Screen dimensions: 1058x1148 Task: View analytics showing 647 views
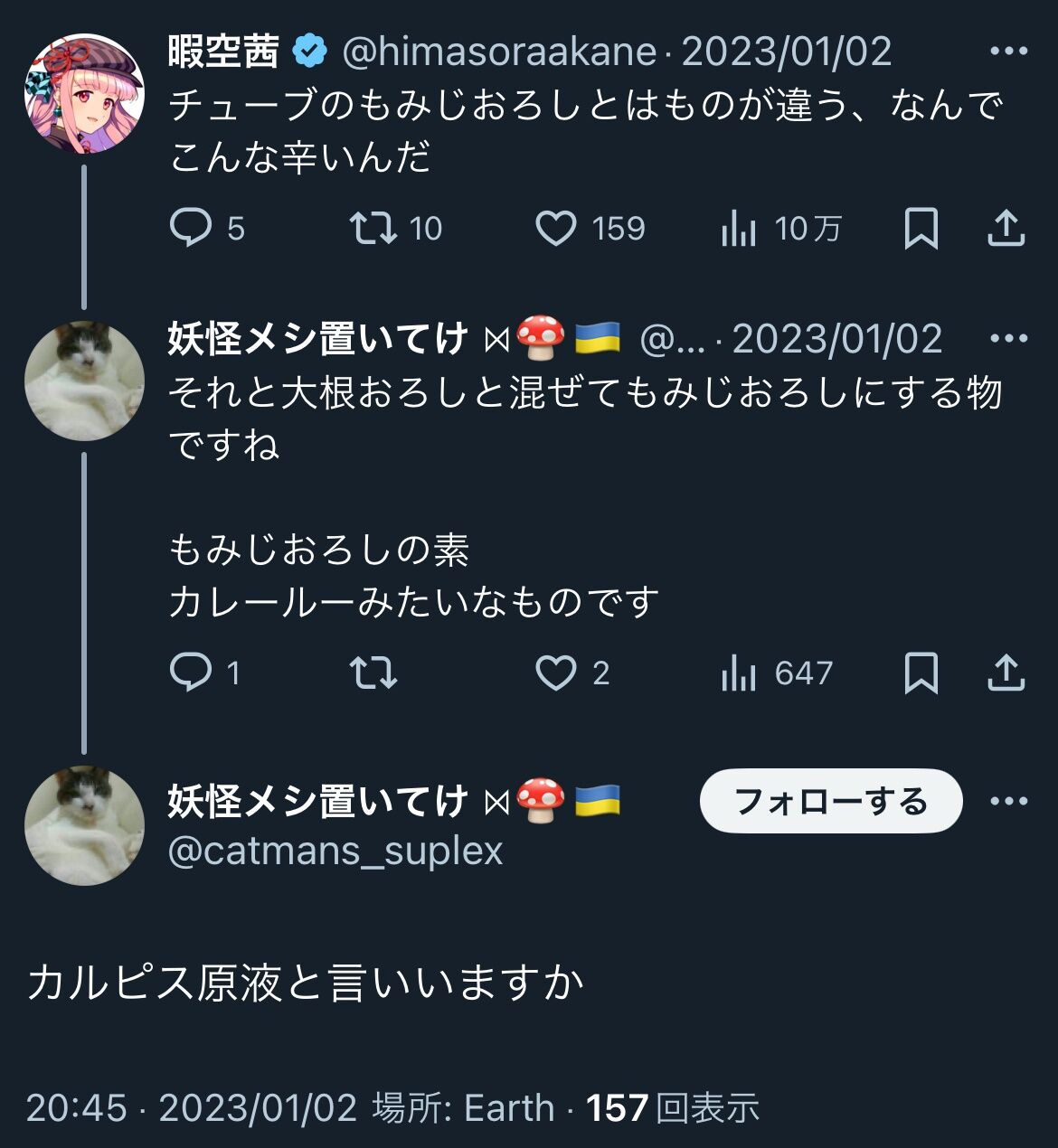(739, 673)
